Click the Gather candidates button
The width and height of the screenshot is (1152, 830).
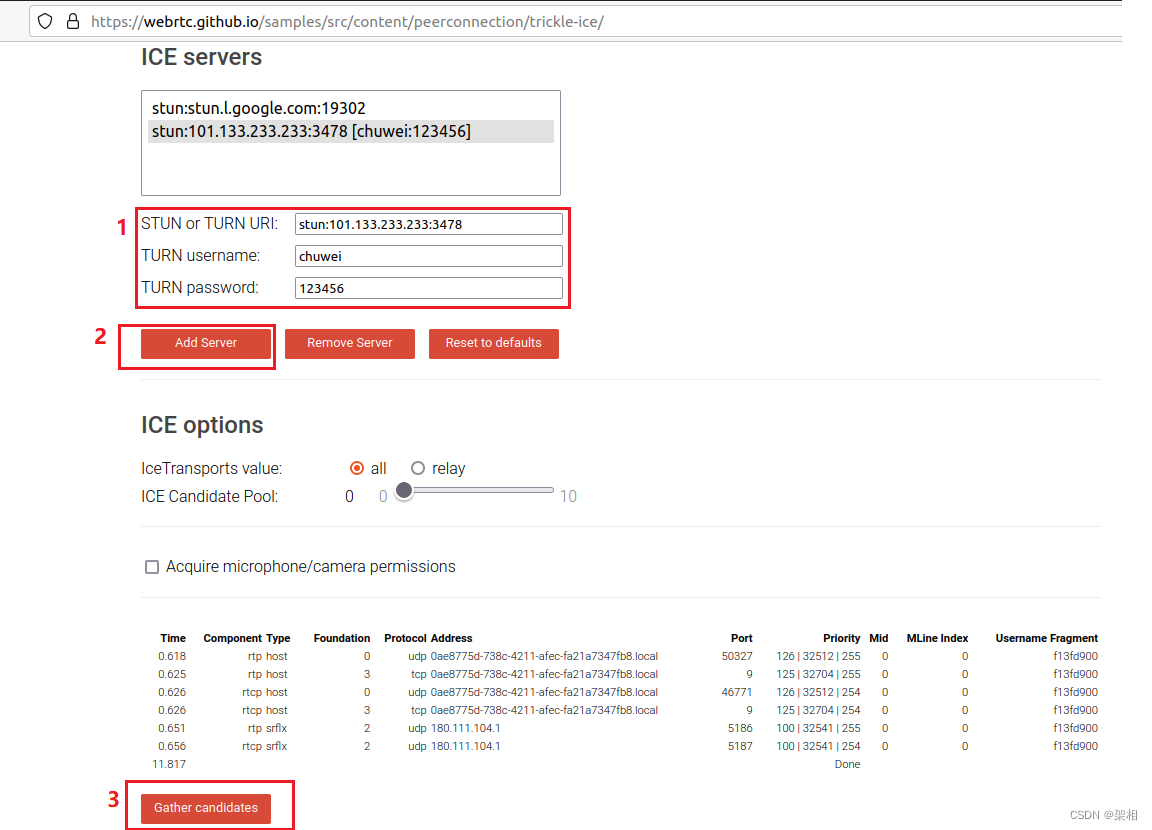point(206,808)
